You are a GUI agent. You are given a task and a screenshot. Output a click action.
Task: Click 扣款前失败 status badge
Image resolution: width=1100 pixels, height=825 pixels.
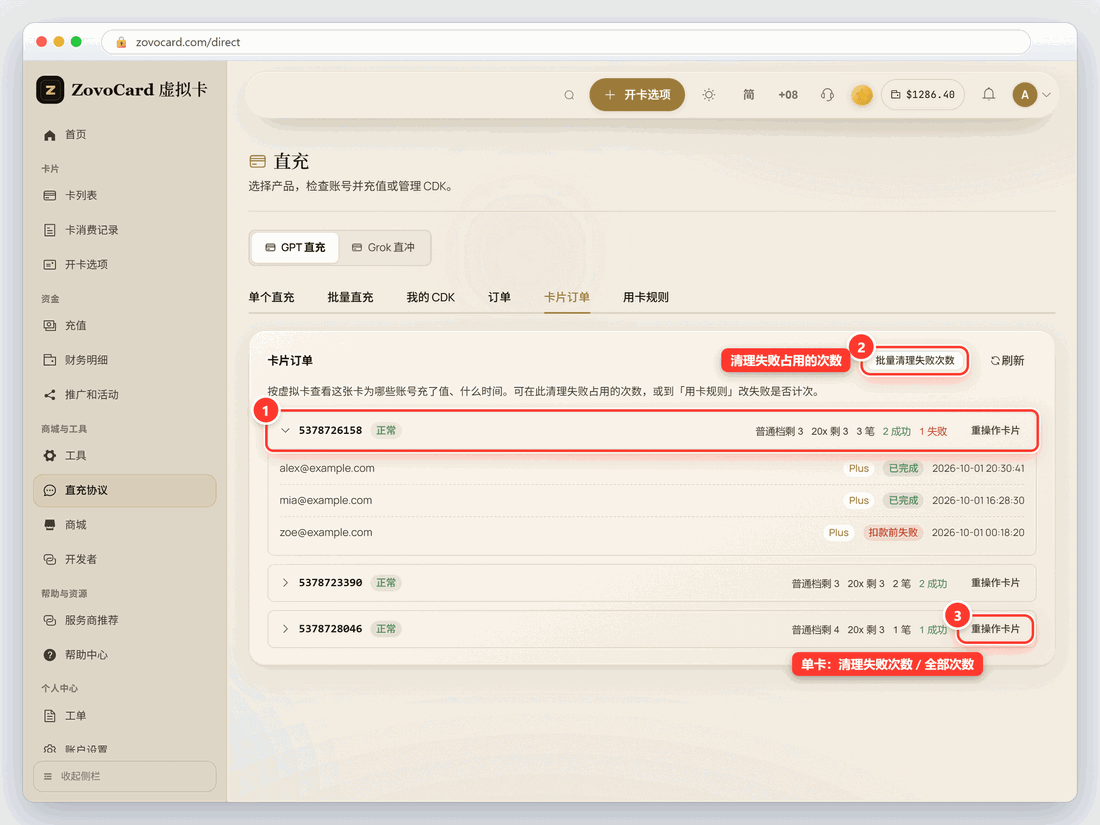point(892,532)
